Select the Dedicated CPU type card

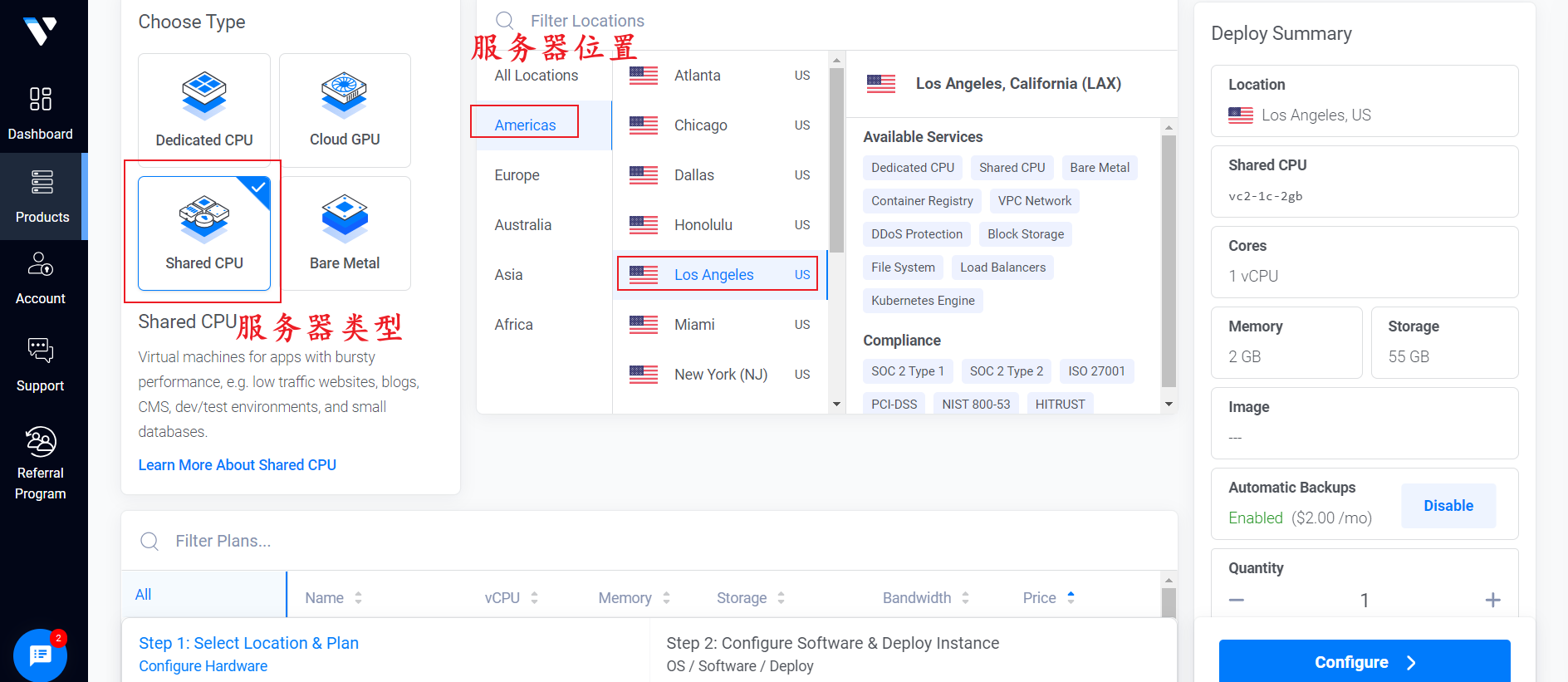204,110
